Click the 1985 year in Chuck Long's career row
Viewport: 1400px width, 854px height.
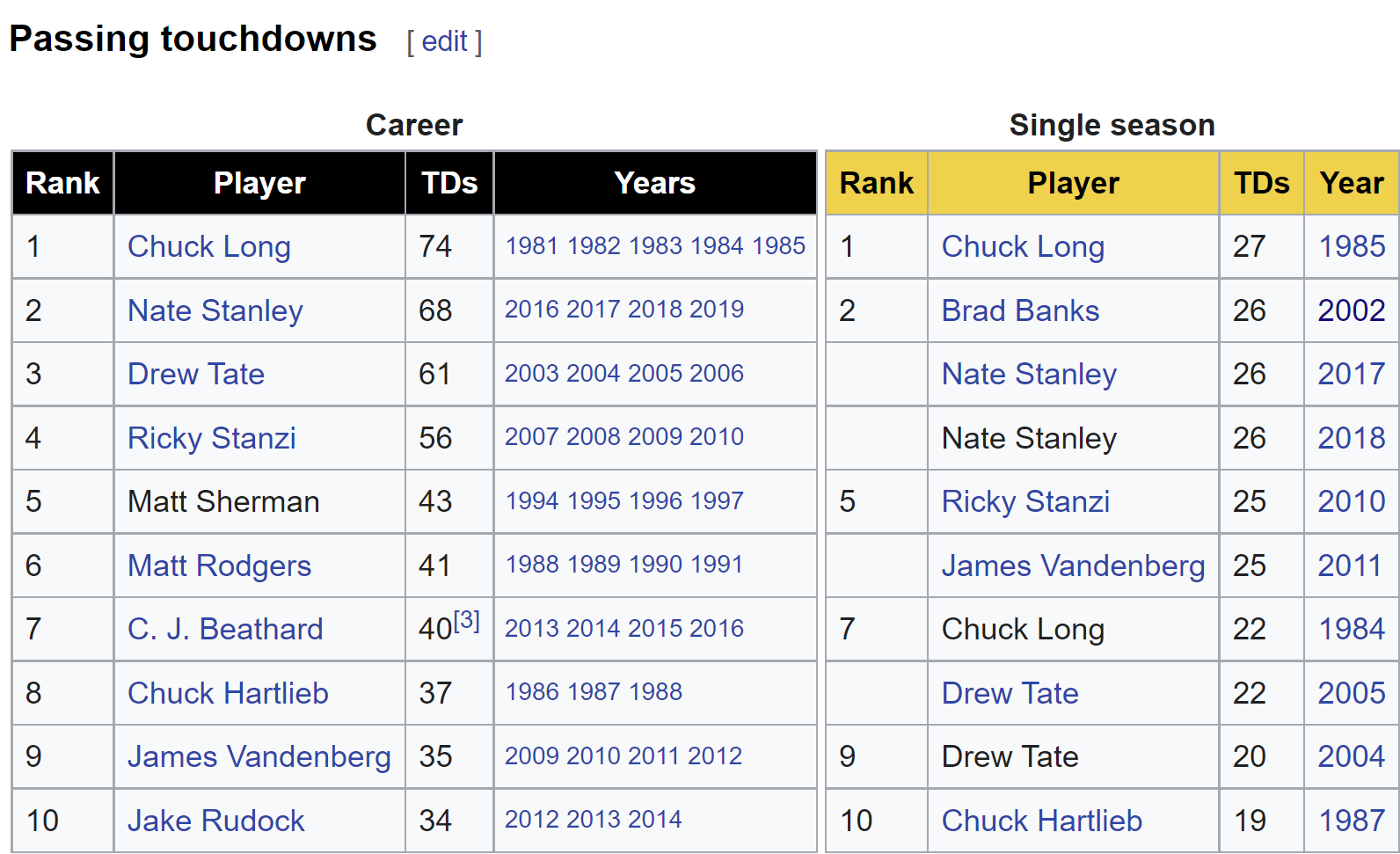click(x=779, y=245)
